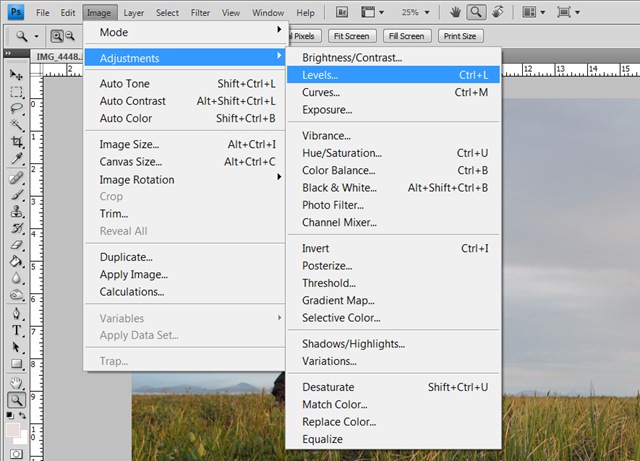Screen dimensions: 640x461
Task: Select the Blur tool
Action: point(16,278)
